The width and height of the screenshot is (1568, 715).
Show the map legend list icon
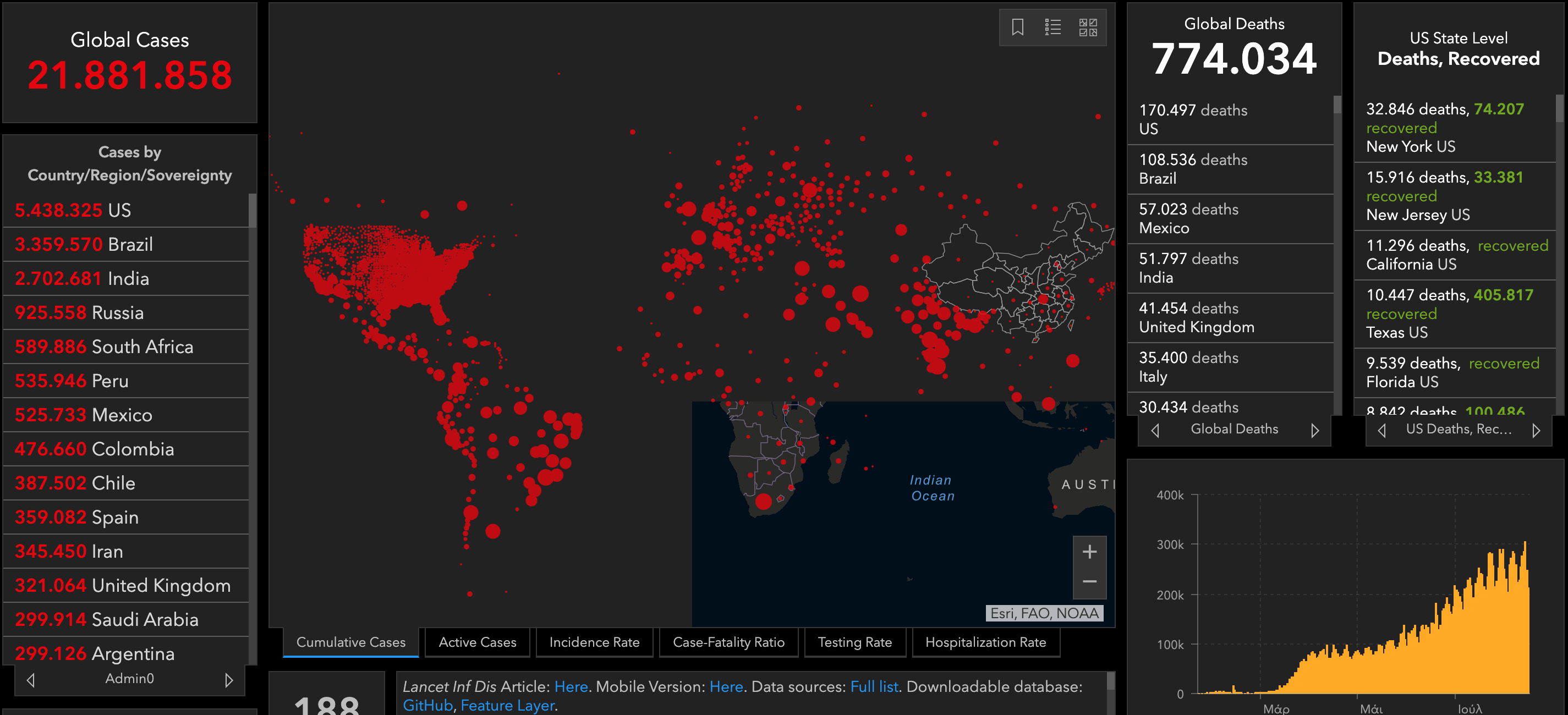click(x=1052, y=28)
